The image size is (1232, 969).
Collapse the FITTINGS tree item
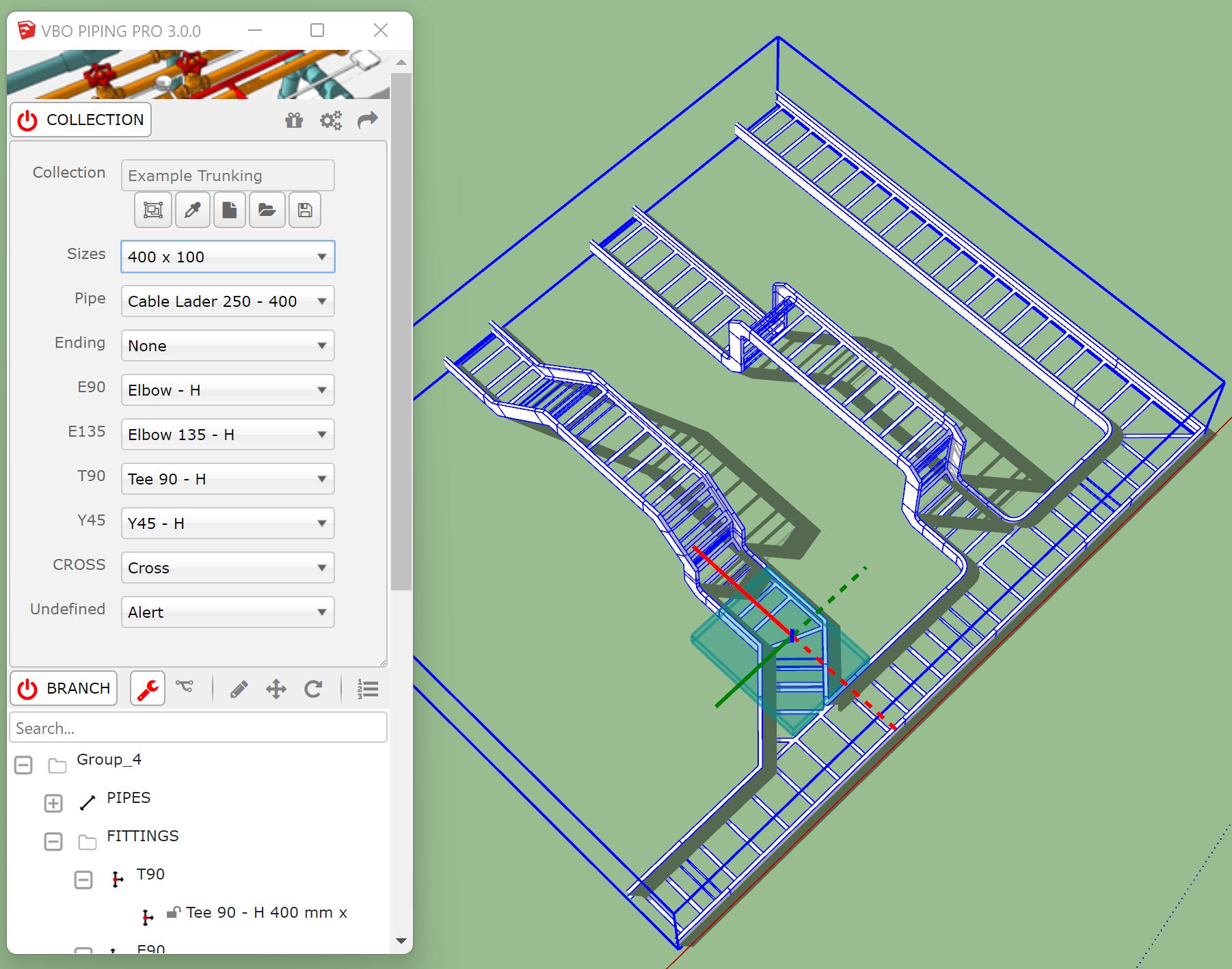[x=53, y=841]
